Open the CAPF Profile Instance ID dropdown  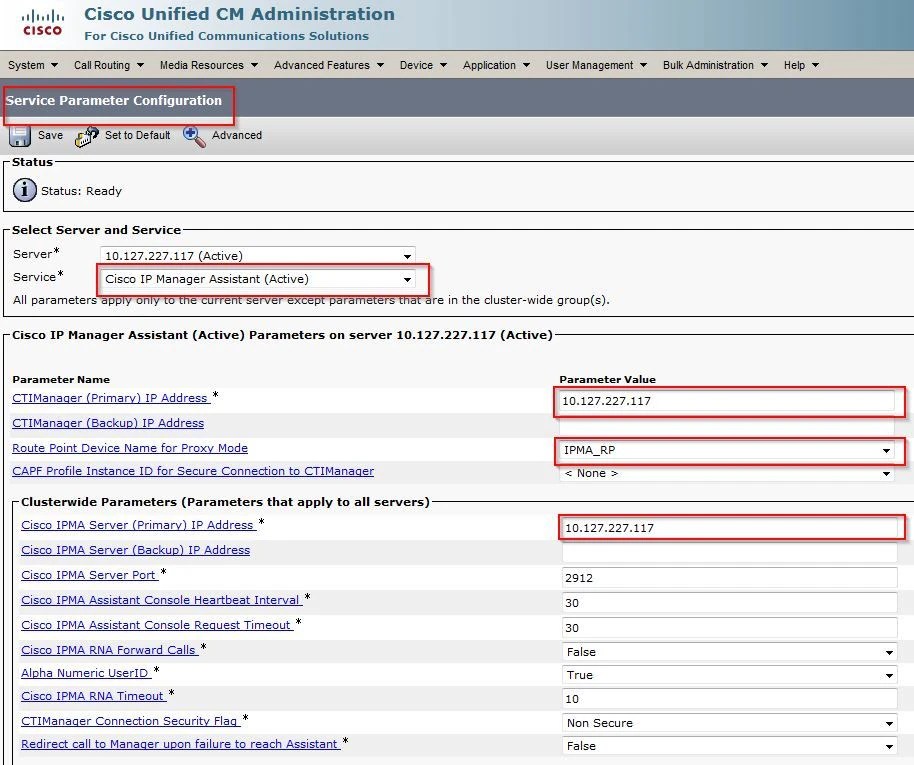click(x=886, y=472)
